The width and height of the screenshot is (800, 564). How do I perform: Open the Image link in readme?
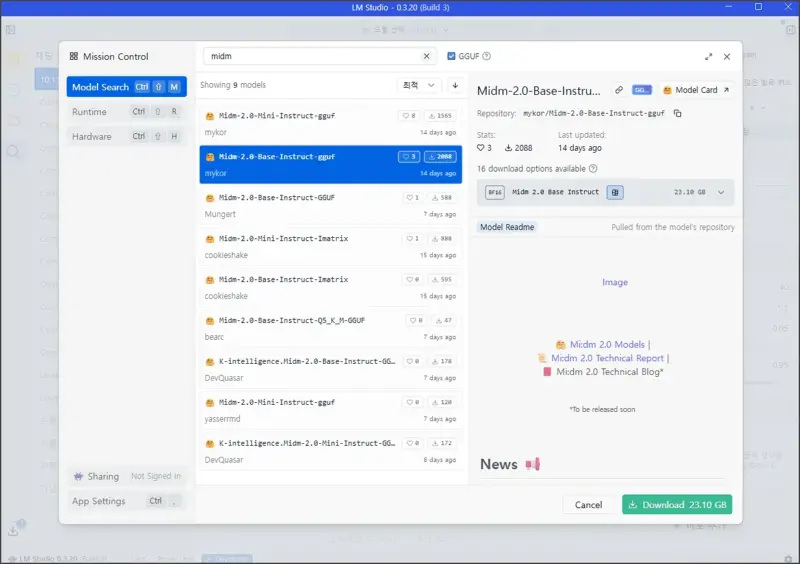tap(615, 282)
